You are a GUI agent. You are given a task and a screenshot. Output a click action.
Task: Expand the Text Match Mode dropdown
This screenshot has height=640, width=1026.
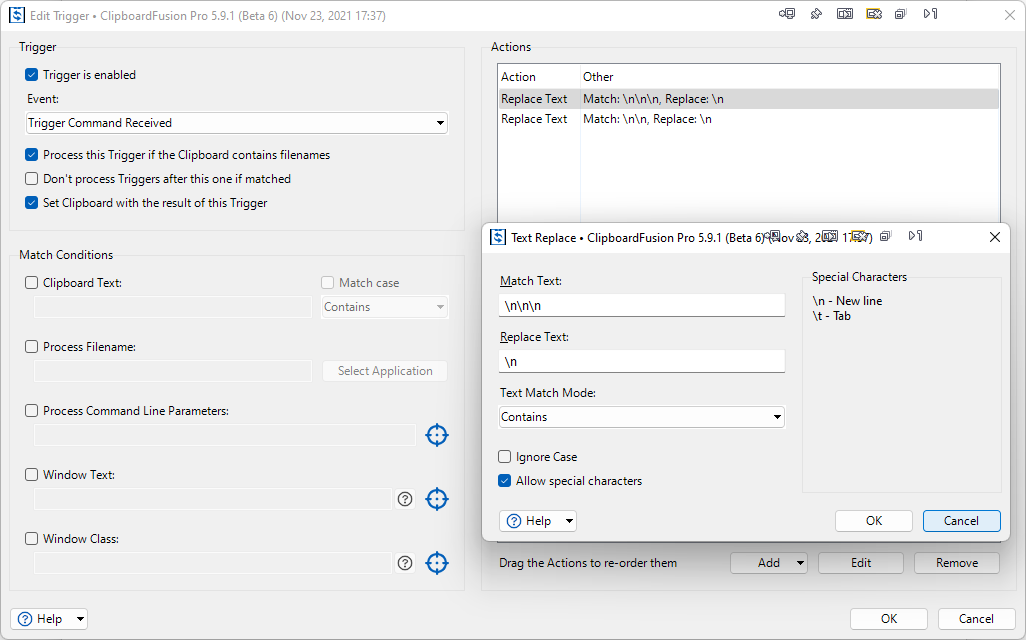pos(642,417)
